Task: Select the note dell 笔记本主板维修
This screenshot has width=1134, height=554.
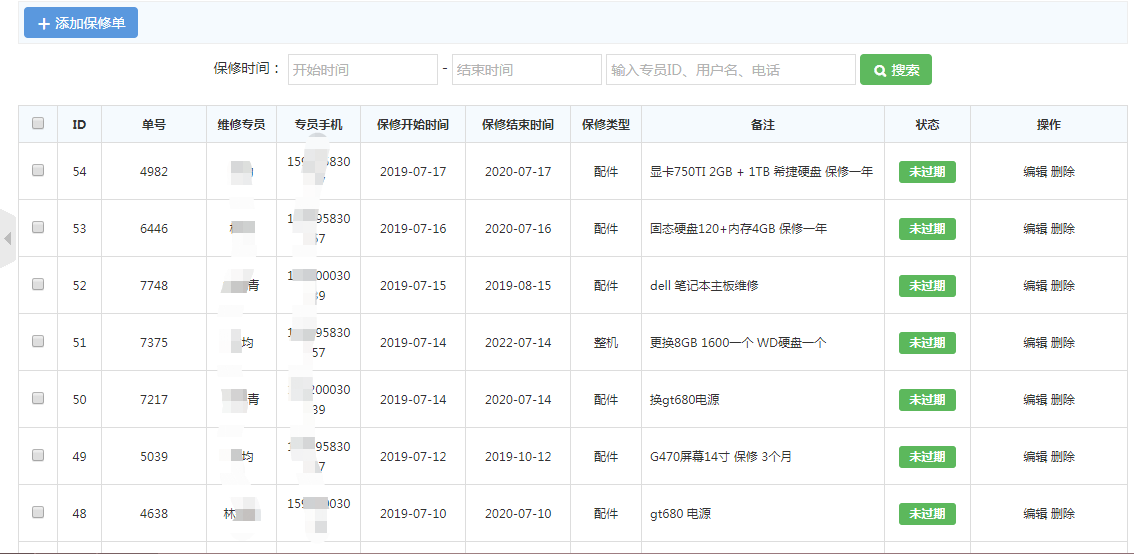Action: coord(704,286)
